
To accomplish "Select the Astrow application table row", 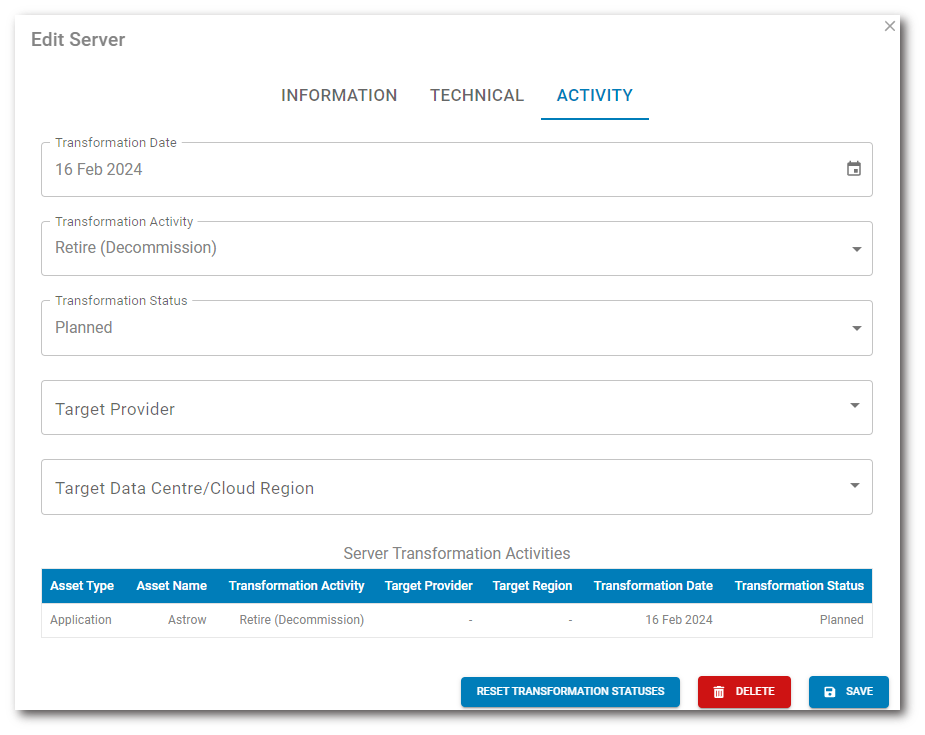I will click(x=456, y=620).
